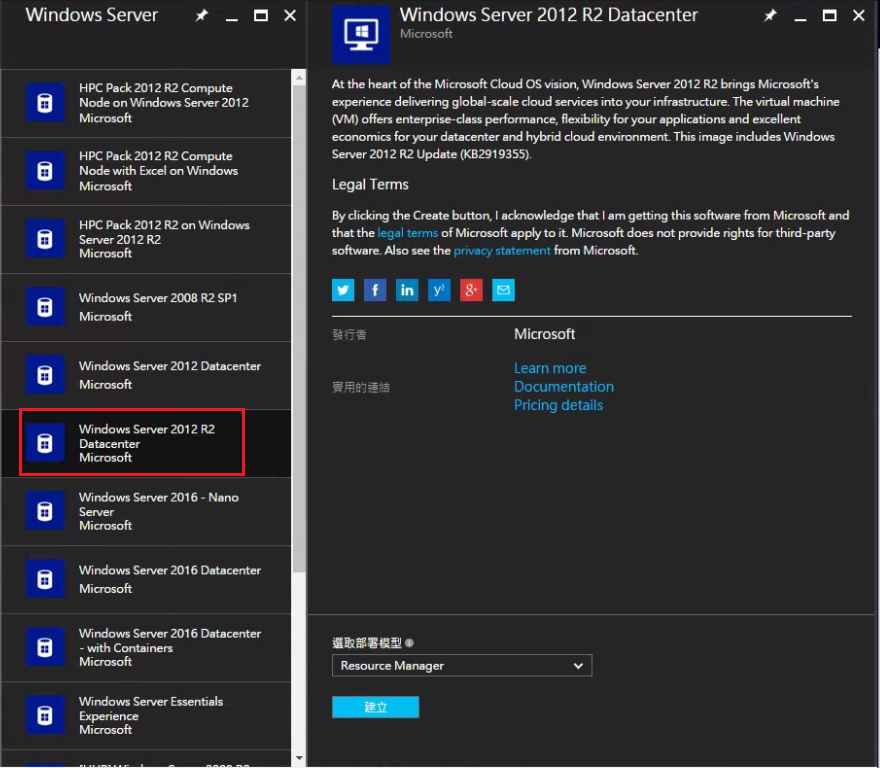Close the Windows Server 2012 R2 Datacenter blade
This screenshot has height=768, width=880.
[859, 16]
